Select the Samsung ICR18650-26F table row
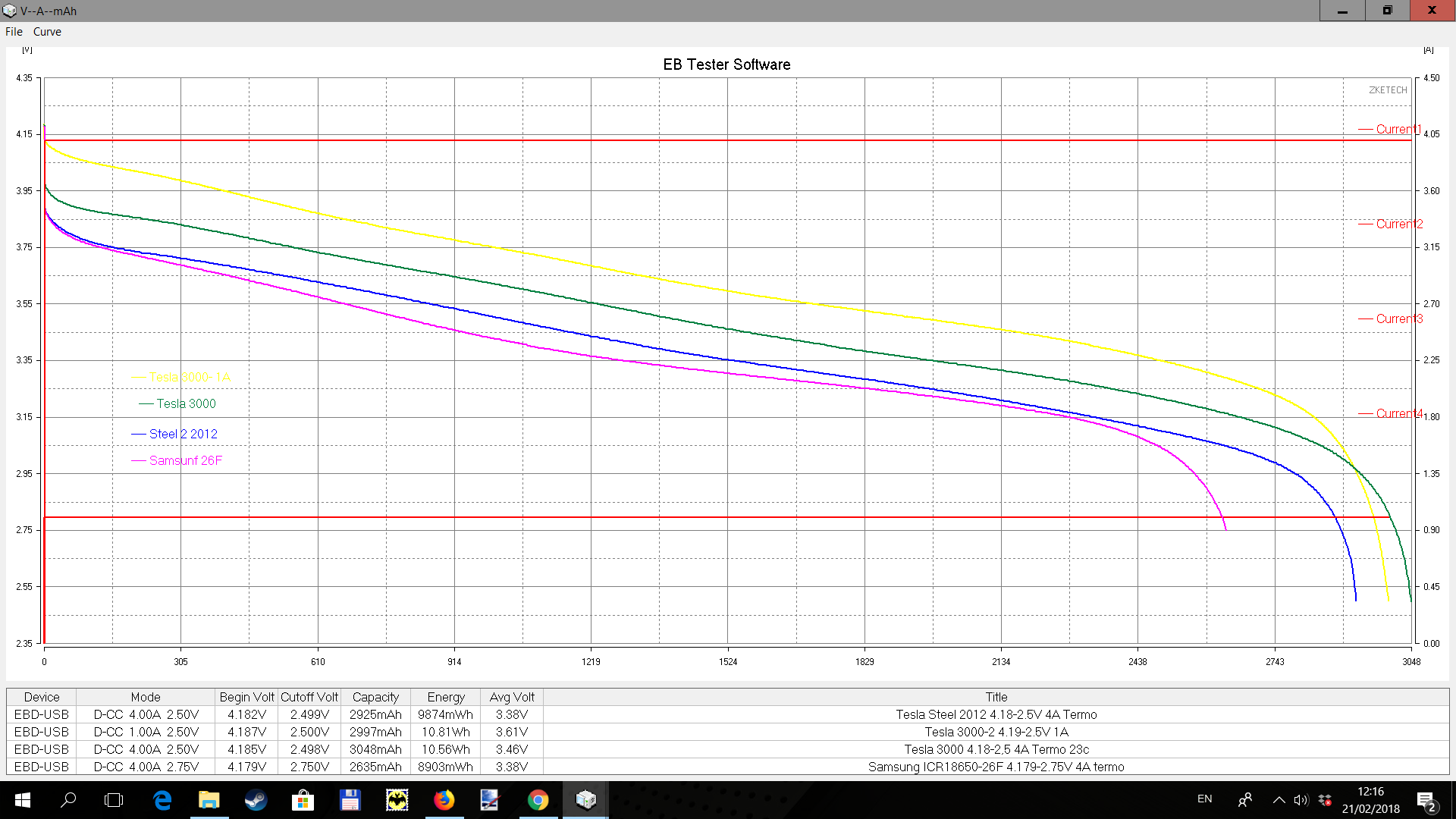This screenshot has height=819, width=1456. [x=728, y=767]
